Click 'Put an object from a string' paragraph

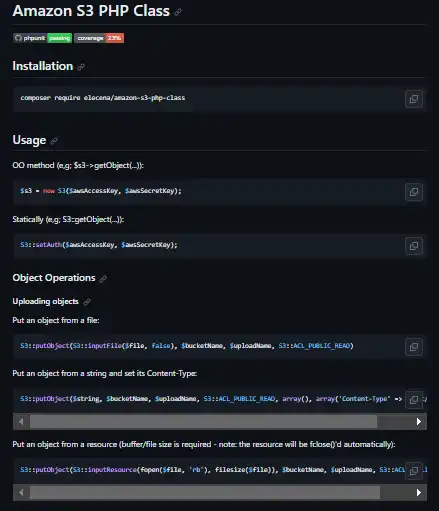[x=104, y=373]
